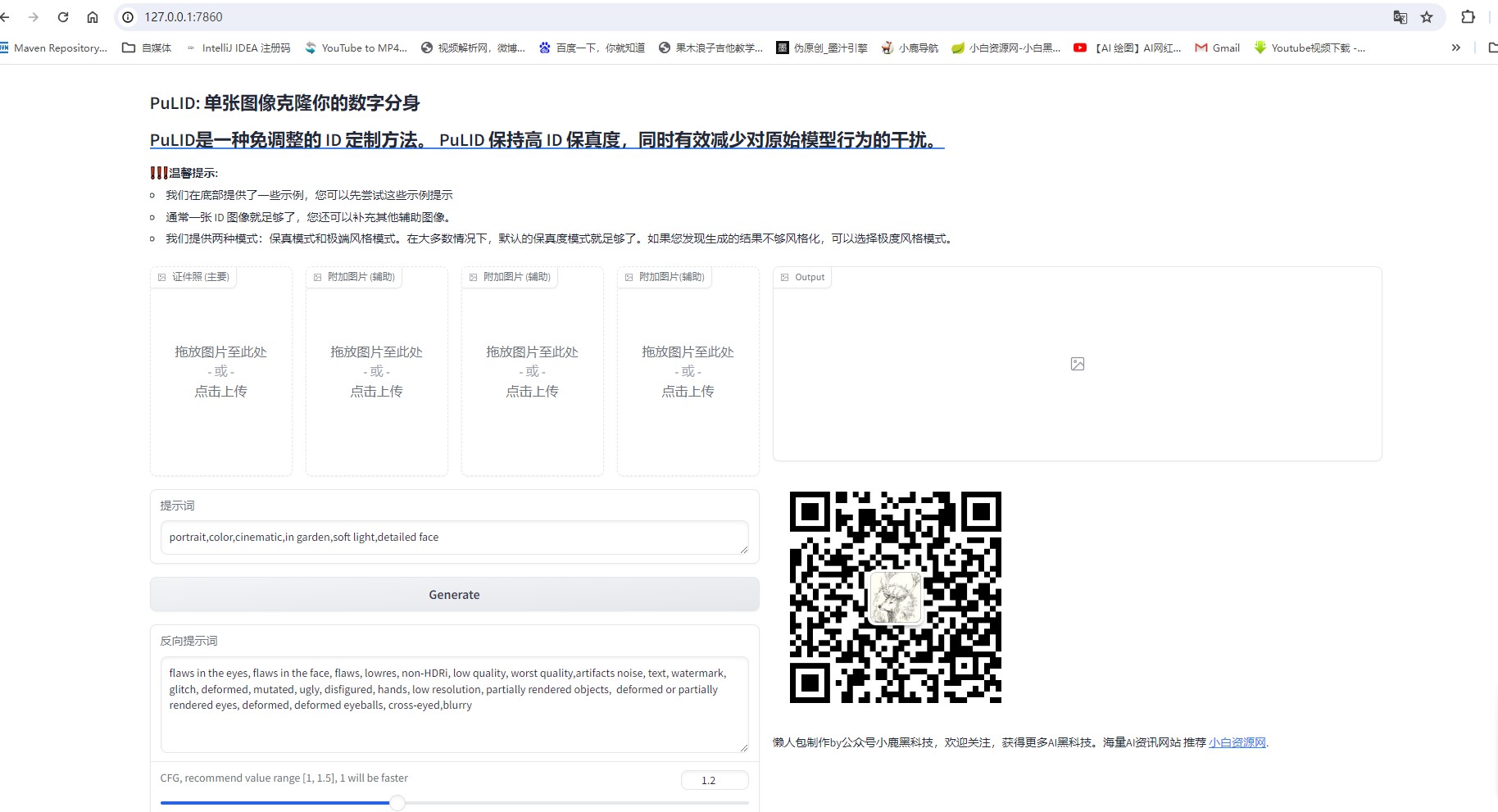
Task: Open the Gmail bookmark
Action: tap(1217, 48)
